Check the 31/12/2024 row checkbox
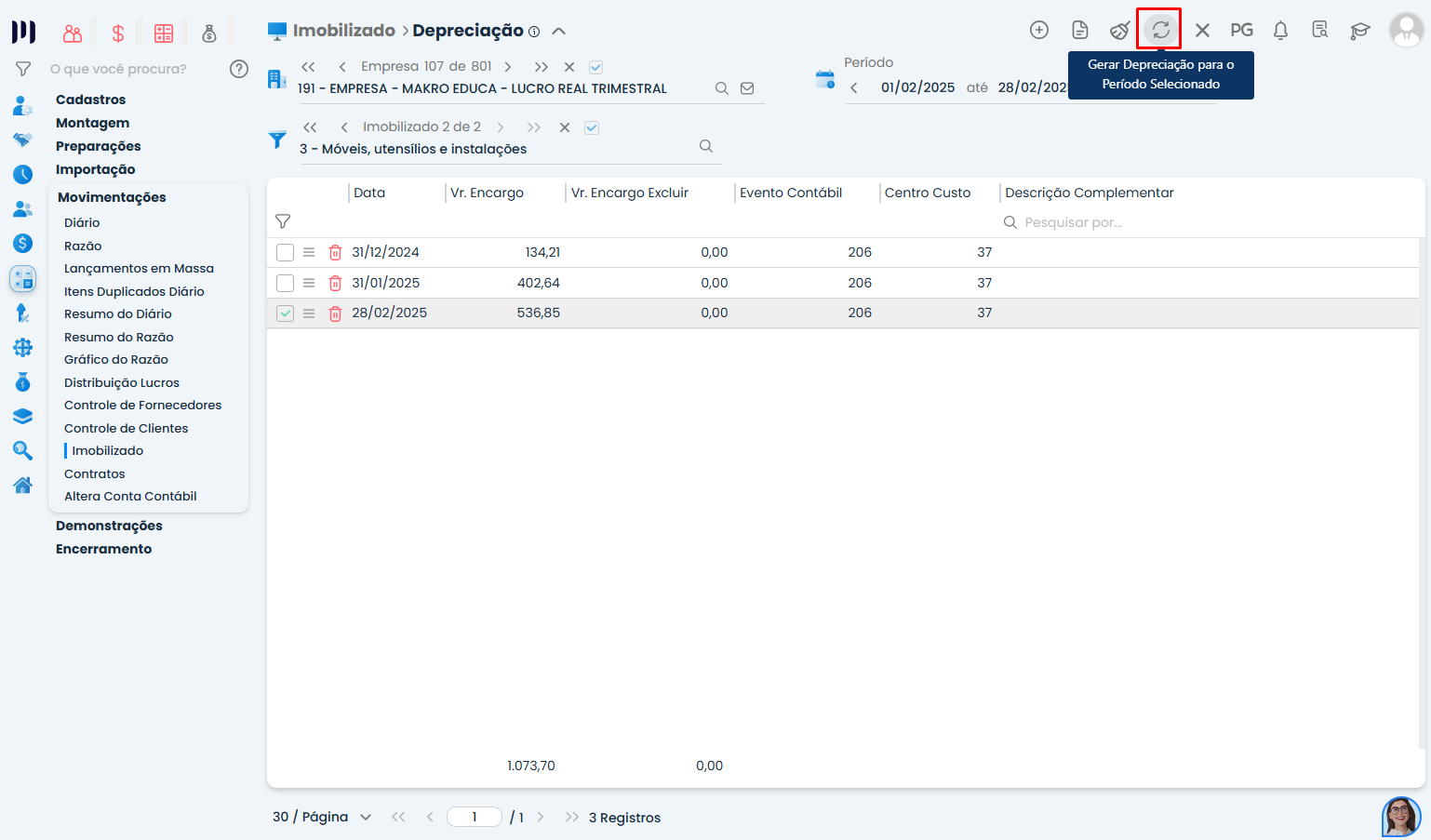This screenshot has height=840, width=1431. pos(286,252)
